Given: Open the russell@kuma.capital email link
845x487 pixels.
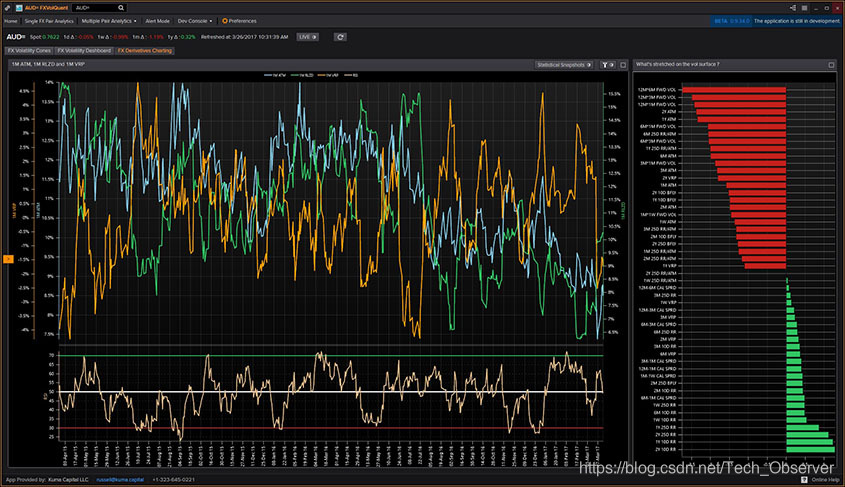Looking at the screenshot, I should point(120,479).
